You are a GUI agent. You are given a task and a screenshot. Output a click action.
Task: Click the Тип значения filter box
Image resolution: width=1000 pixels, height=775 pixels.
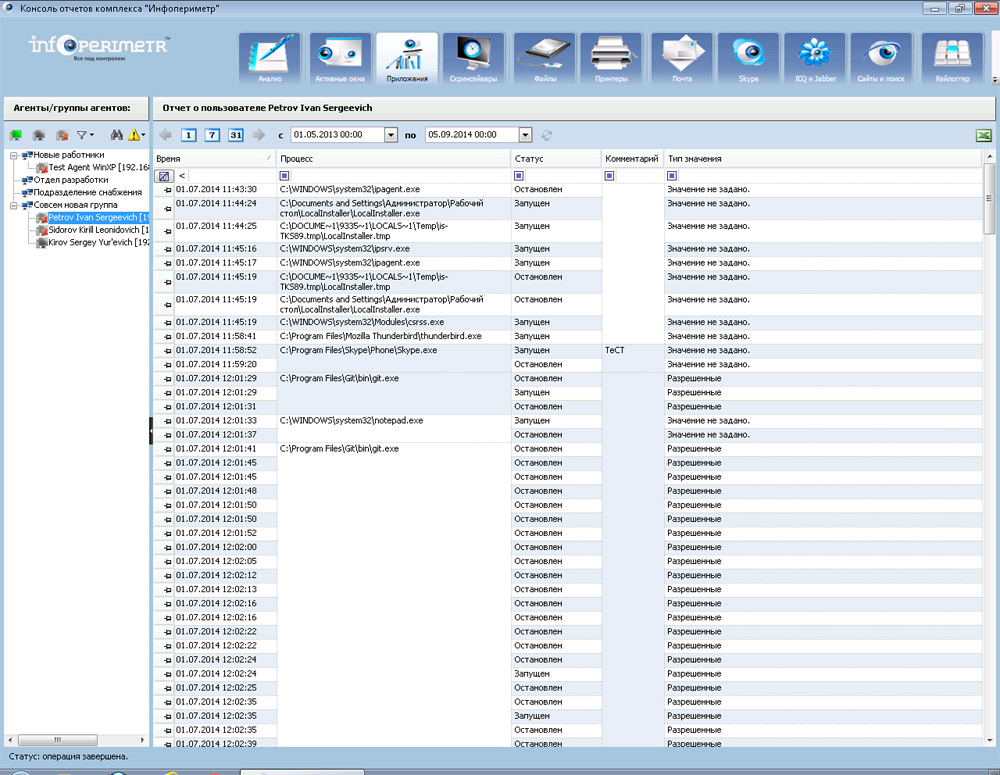coord(672,176)
